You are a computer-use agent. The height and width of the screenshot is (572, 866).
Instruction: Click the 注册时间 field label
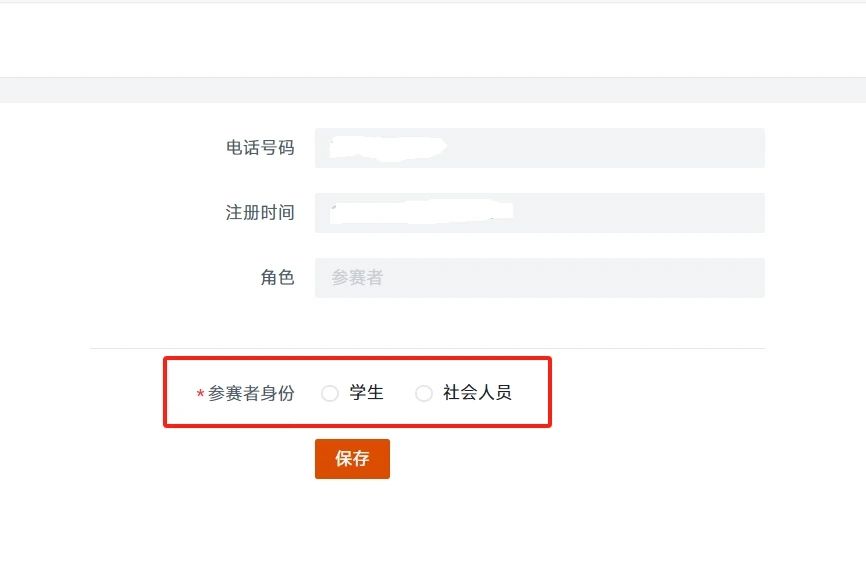(260, 213)
